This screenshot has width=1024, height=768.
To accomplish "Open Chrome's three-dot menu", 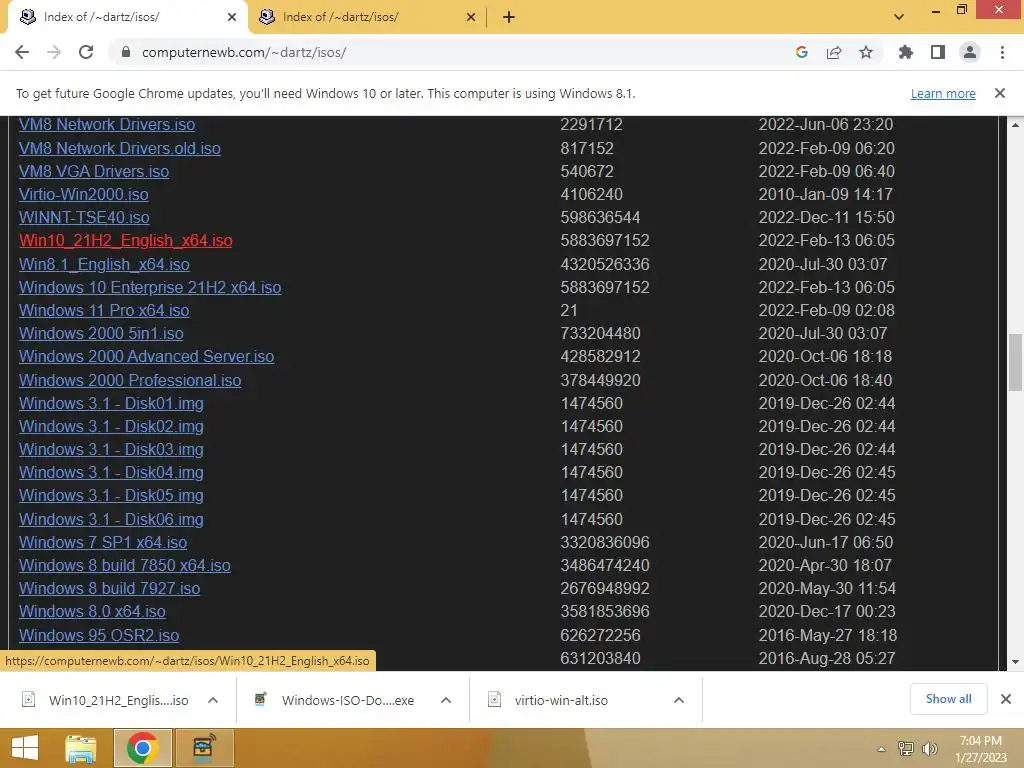I will (x=1002, y=52).
